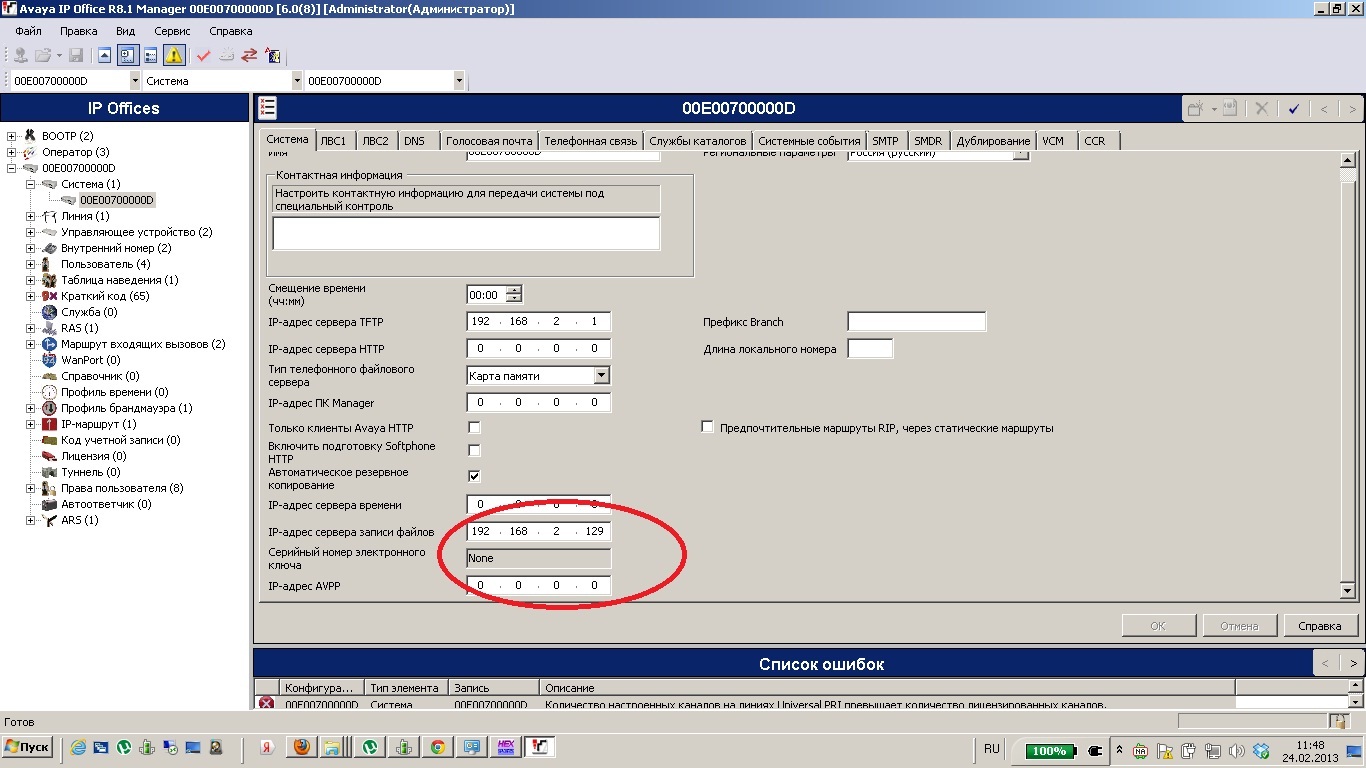
Task: Open the Сервис menu
Action: click(172, 31)
